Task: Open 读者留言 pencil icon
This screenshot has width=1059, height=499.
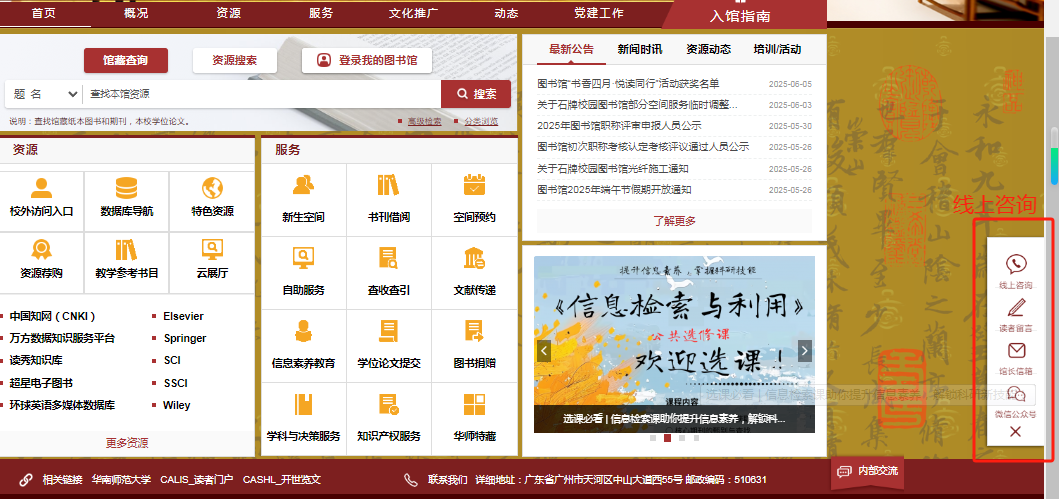Action: click(1015, 307)
